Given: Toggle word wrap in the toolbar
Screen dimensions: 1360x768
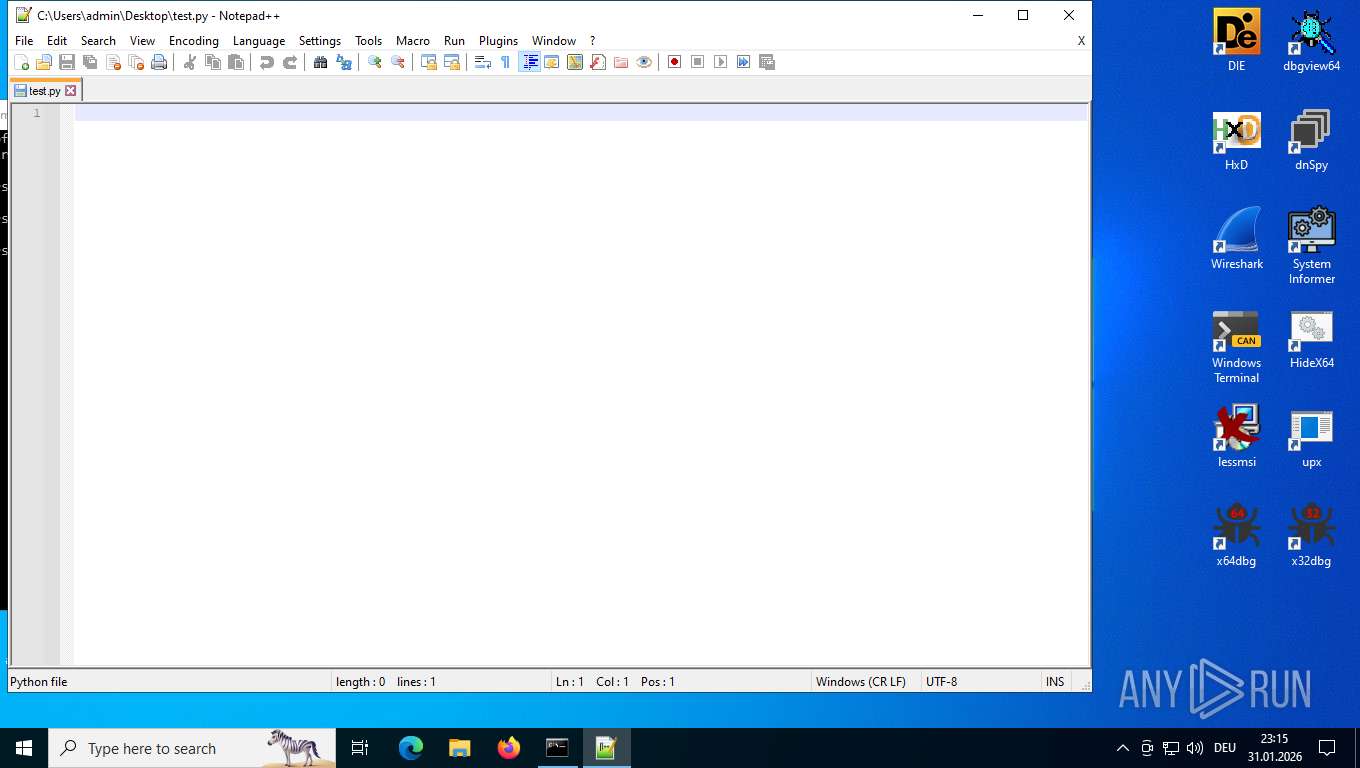Looking at the screenshot, I should [483, 62].
